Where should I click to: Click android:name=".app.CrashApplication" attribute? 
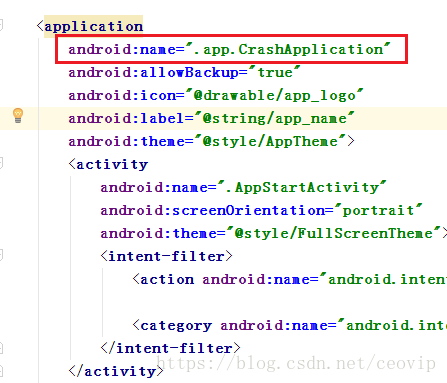229,49
